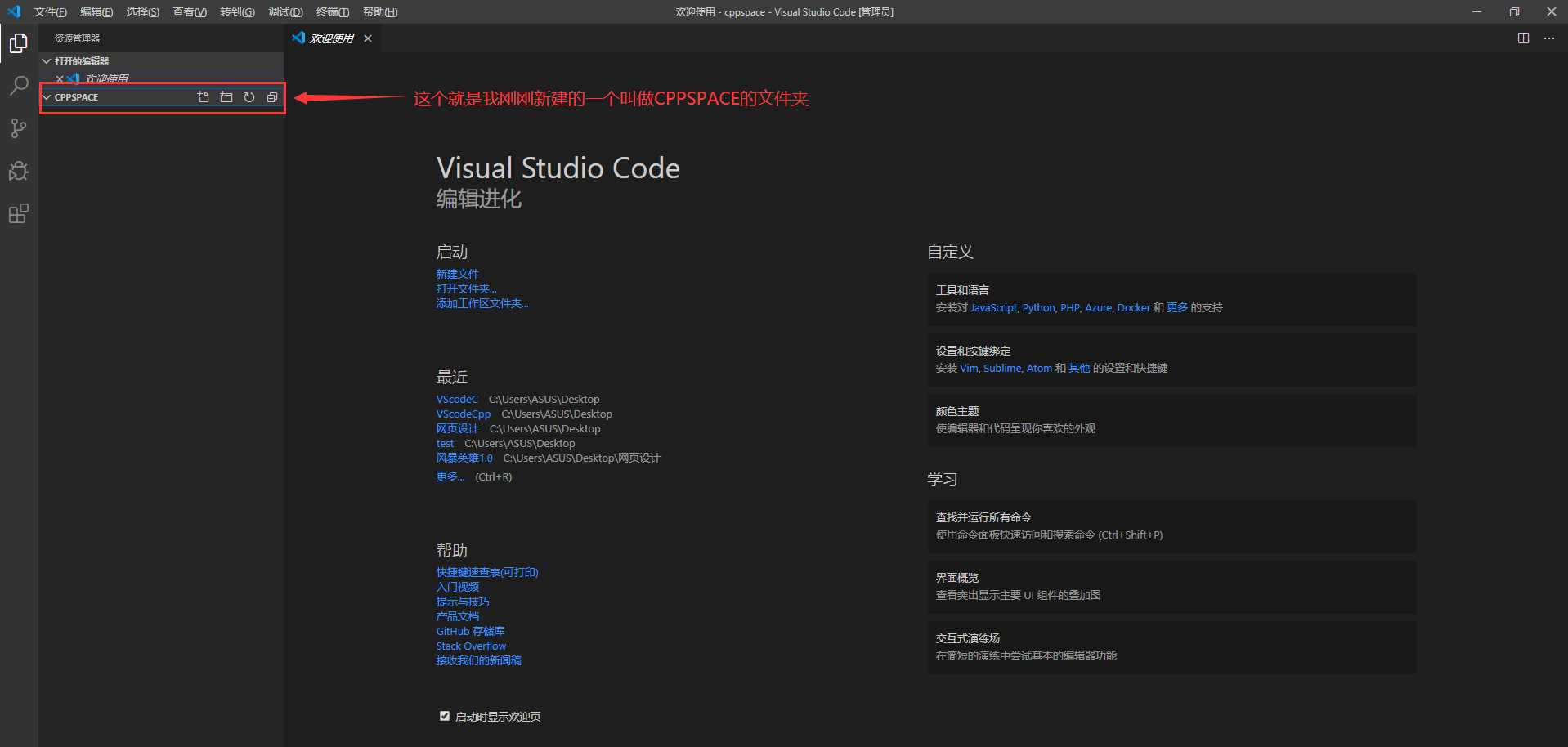1568x747 pixels.
Task: Click the Docker link under 工具和语言
Action: (x=1133, y=307)
